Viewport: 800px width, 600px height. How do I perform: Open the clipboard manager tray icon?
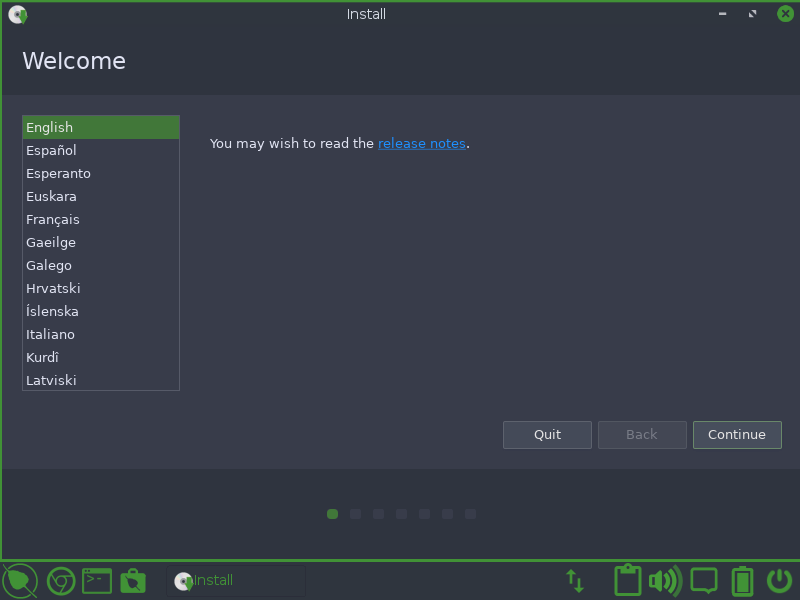point(628,580)
